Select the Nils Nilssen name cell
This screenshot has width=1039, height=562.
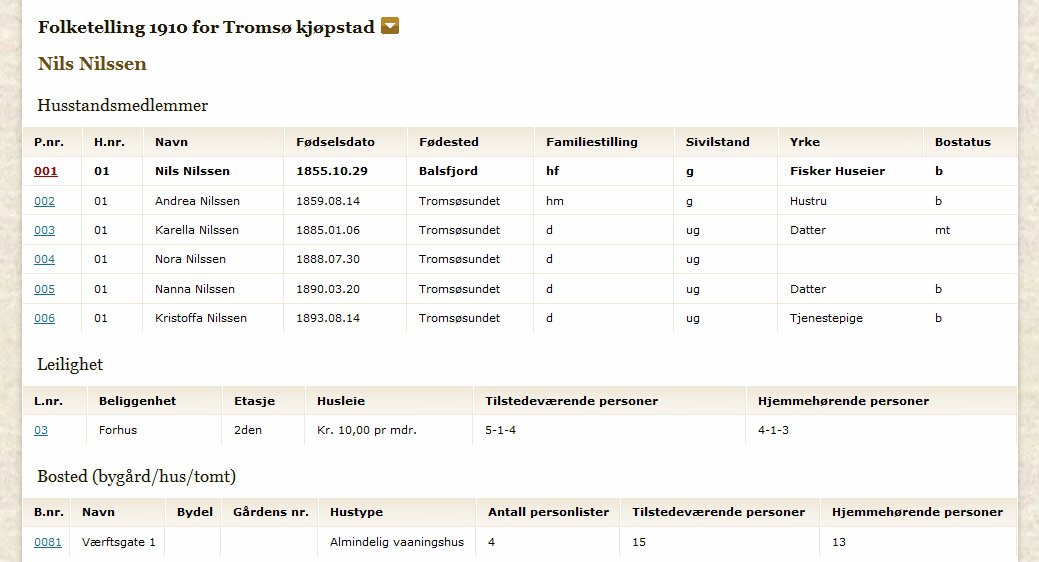point(192,171)
